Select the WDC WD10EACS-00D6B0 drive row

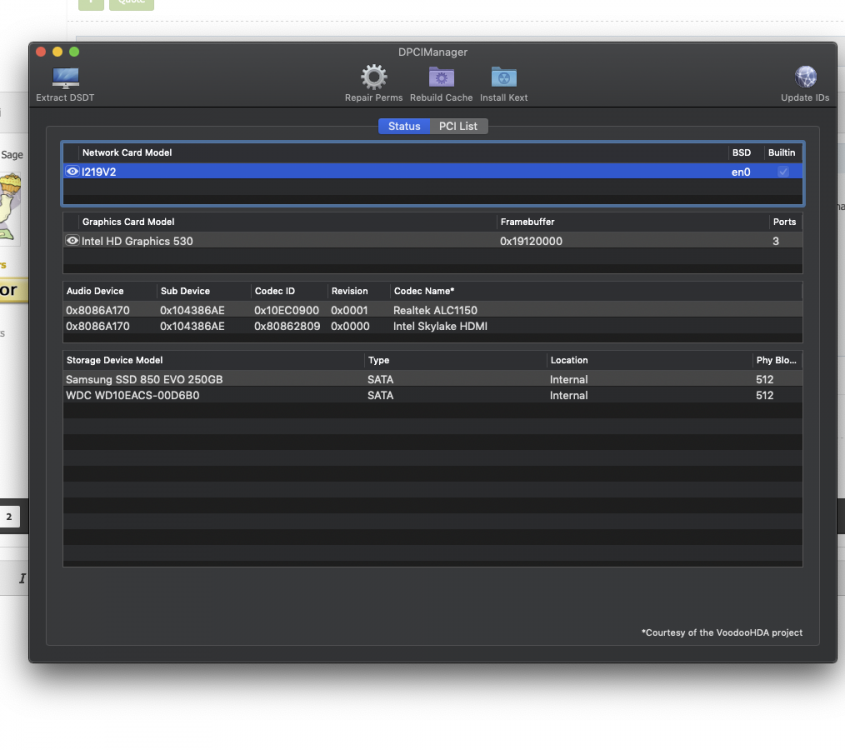(x=433, y=395)
